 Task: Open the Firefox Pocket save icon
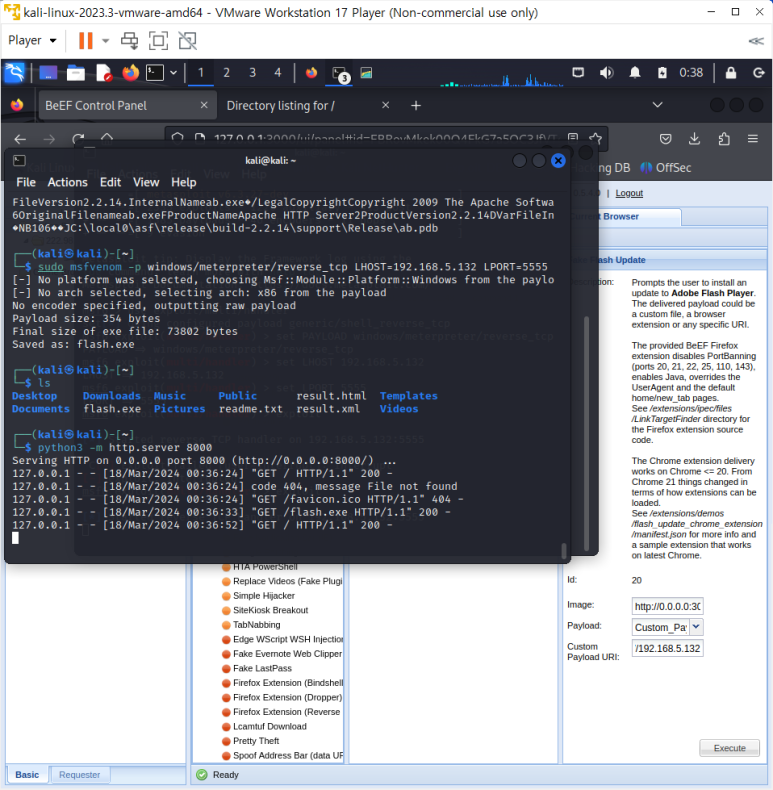[x=666, y=139]
